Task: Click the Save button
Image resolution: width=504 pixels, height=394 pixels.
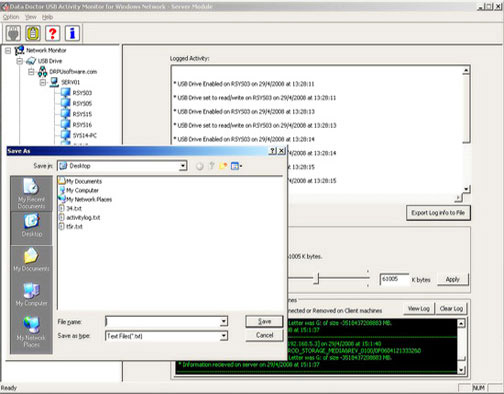Action: click(x=264, y=322)
